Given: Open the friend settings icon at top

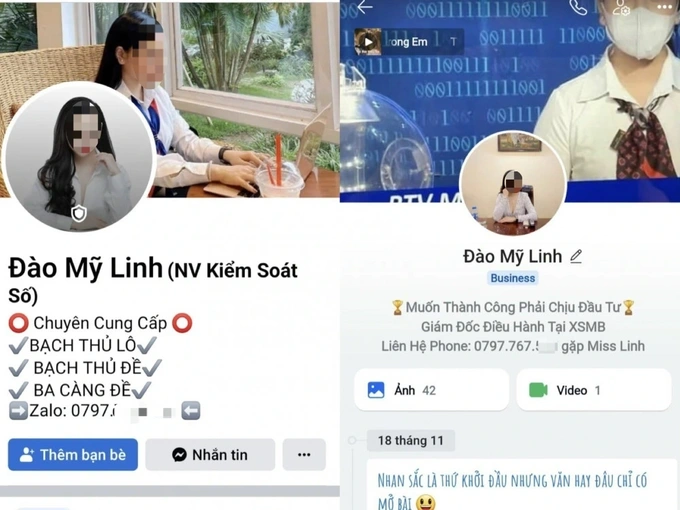Looking at the screenshot, I should pyautogui.click(x=621, y=8).
